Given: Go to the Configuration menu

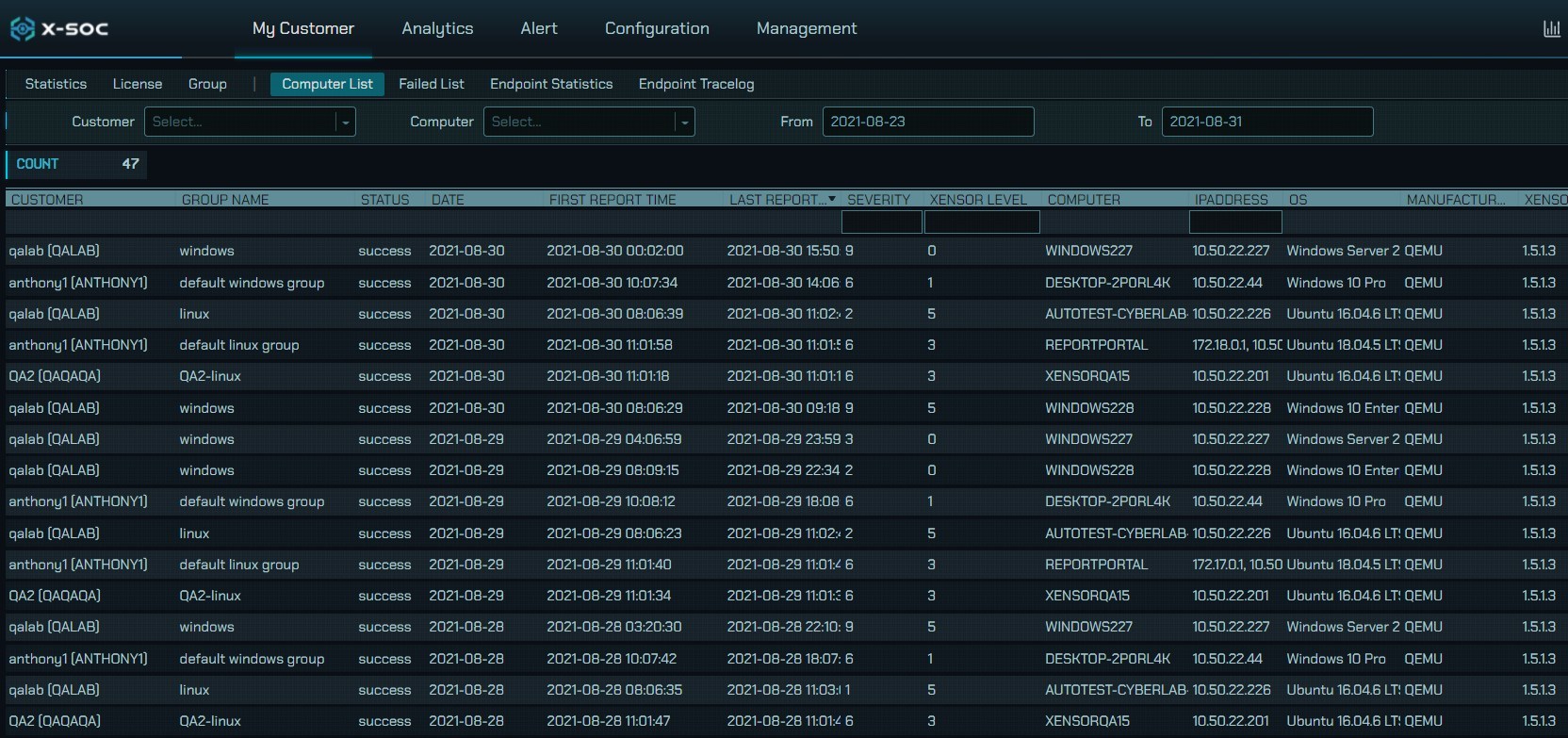Looking at the screenshot, I should [x=657, y=28].
